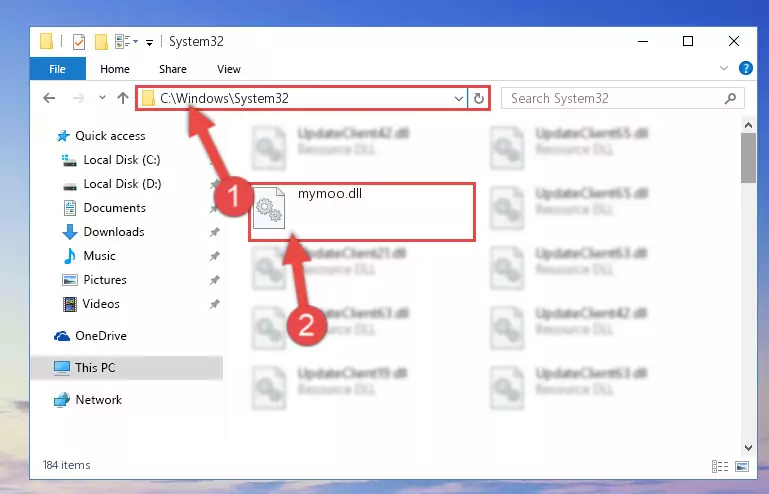Click the Downloads blue arrow icon
The height and width of the screenshot is (494, 769).
70,232
